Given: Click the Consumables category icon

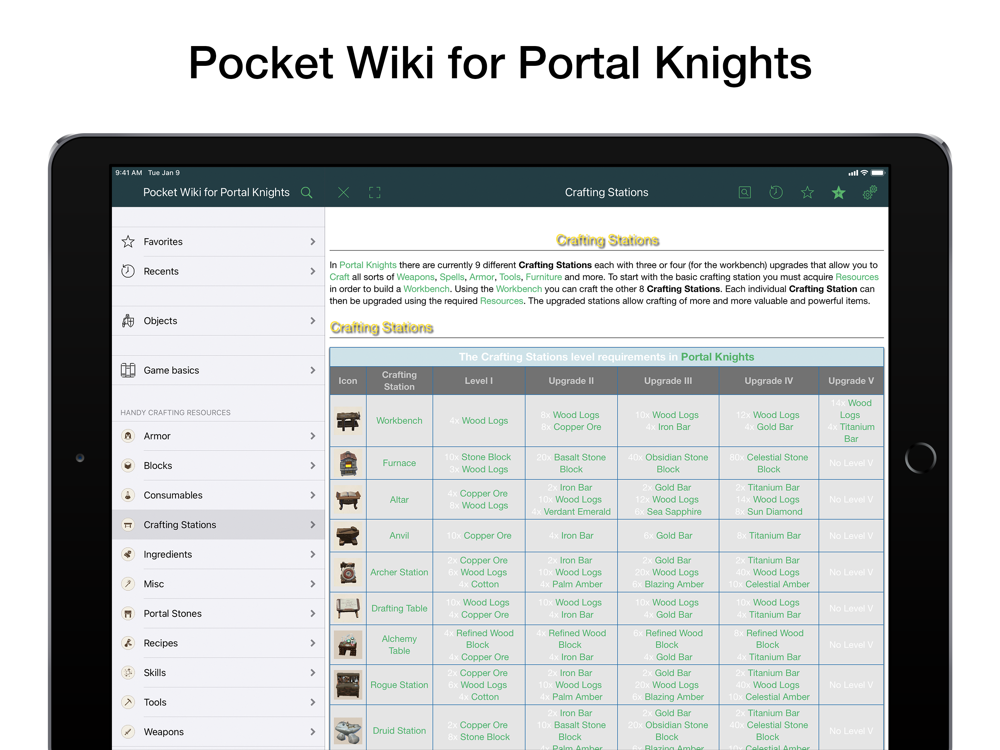Looking at the screenshot, I should pyautogui.click(x=128, y=495).
